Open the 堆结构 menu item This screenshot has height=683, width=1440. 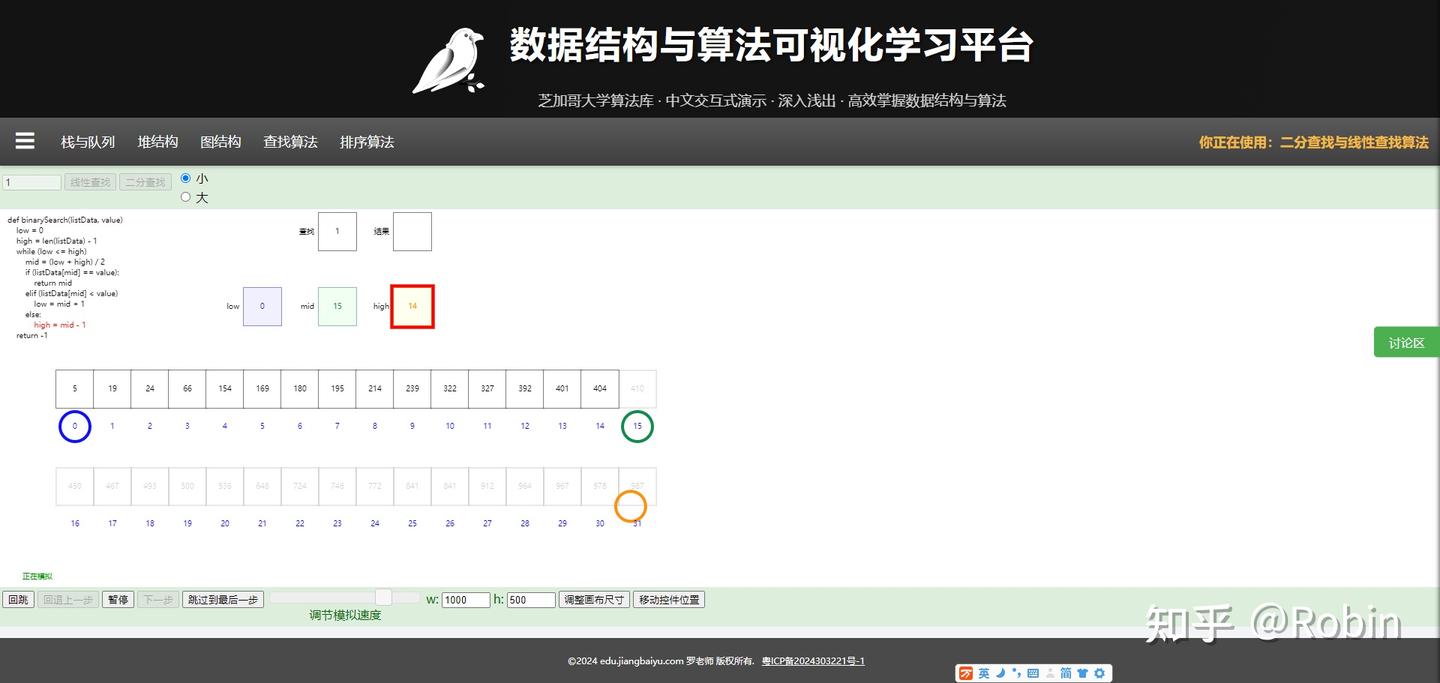pos(157,141)
